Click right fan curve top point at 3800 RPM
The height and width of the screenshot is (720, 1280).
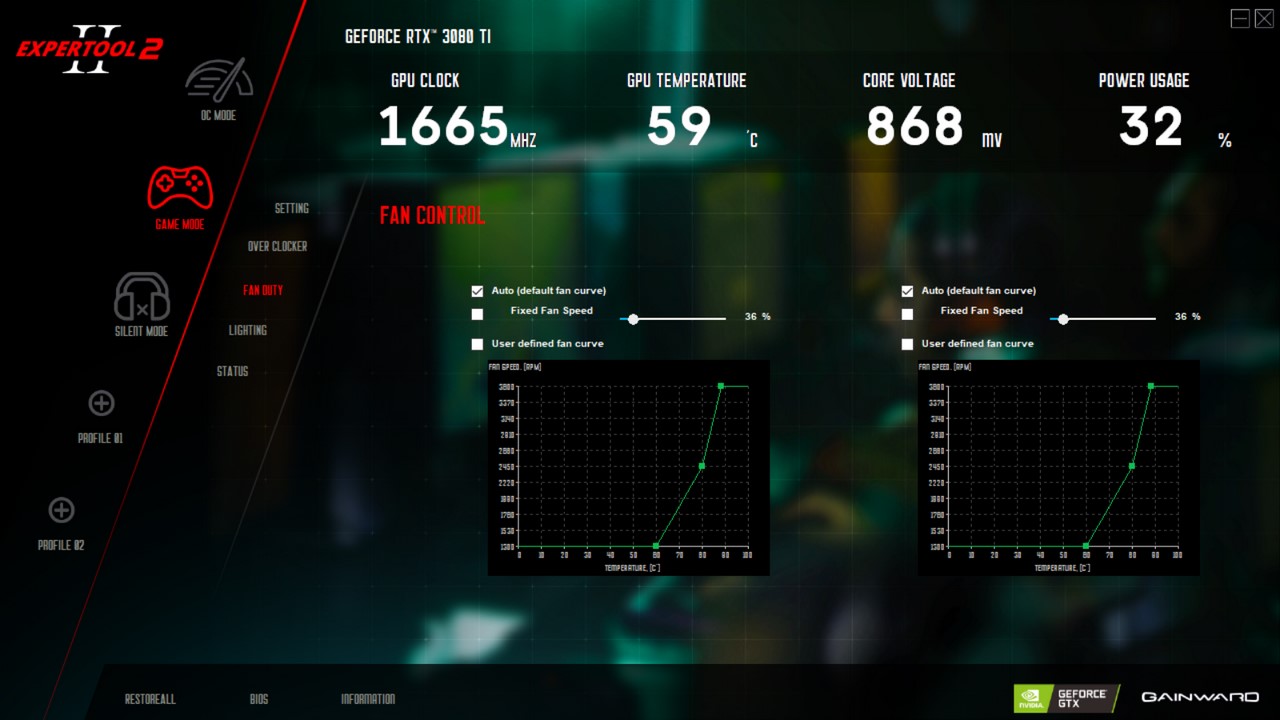pos(1151,386)
